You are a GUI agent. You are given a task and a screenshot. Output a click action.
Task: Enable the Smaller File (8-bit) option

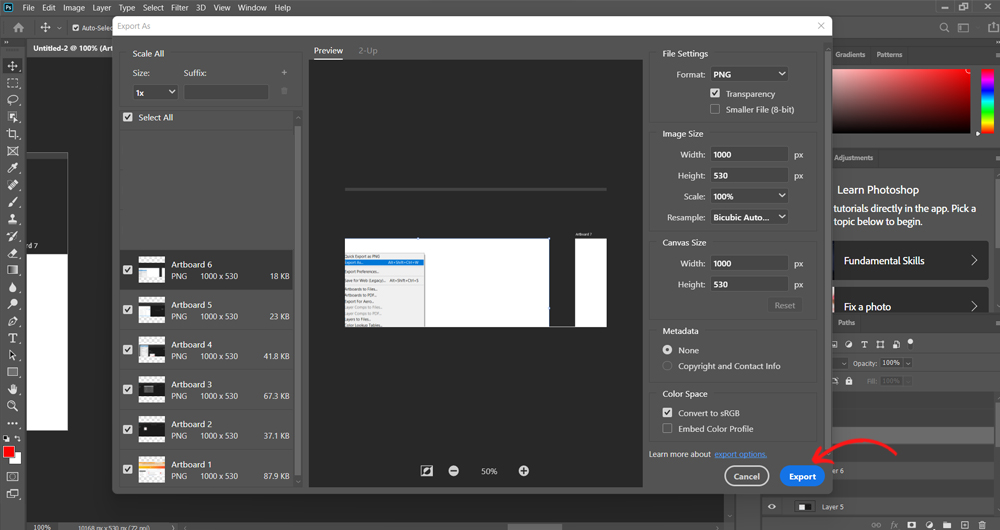[714, 109]
